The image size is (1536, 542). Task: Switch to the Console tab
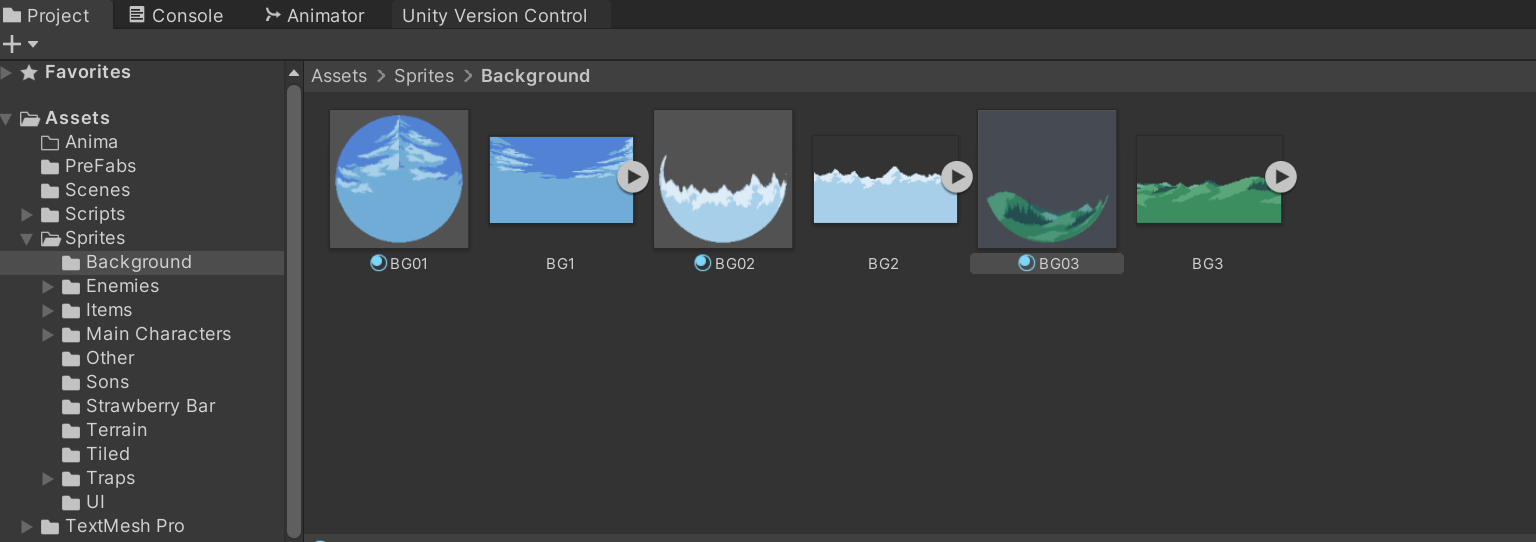176,16
